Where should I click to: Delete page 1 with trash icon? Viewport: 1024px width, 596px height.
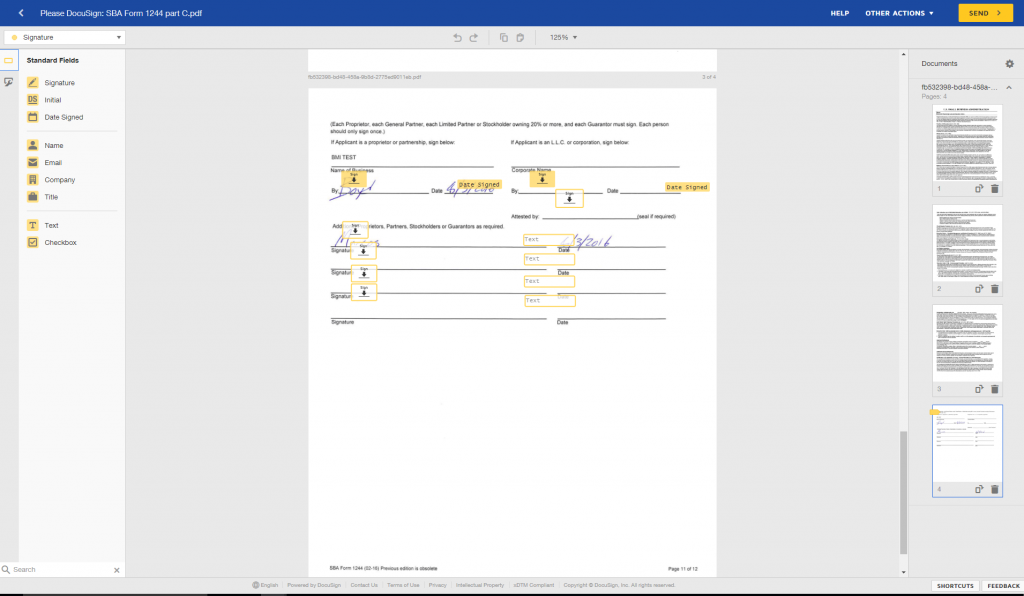[995, 188]
